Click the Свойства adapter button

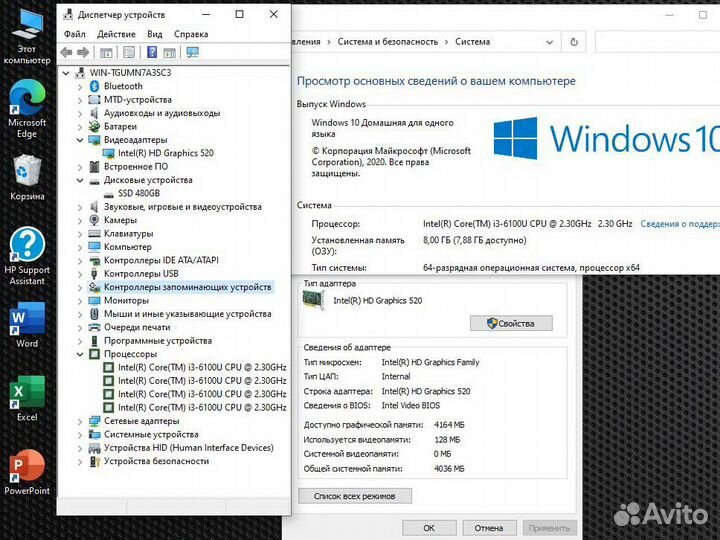pos(511,324)
